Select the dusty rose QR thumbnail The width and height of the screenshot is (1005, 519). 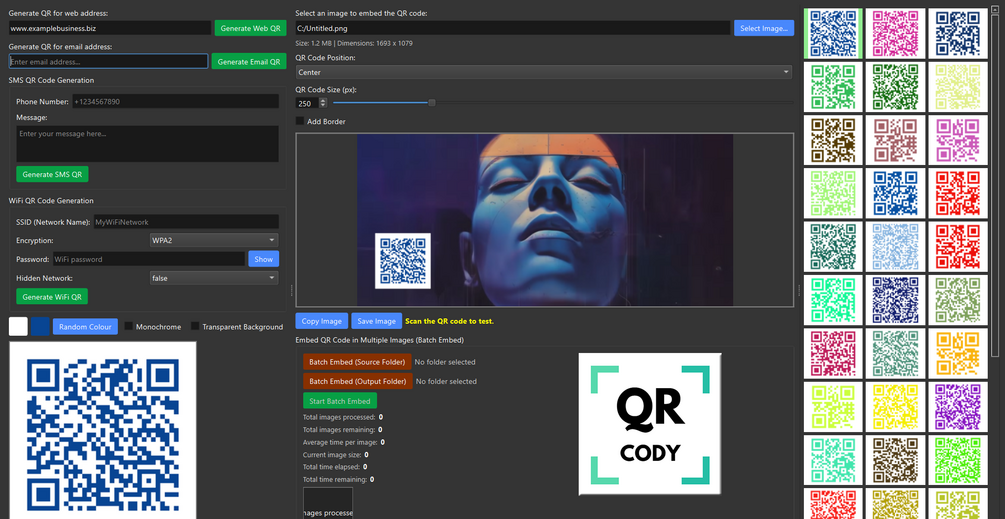895,140
